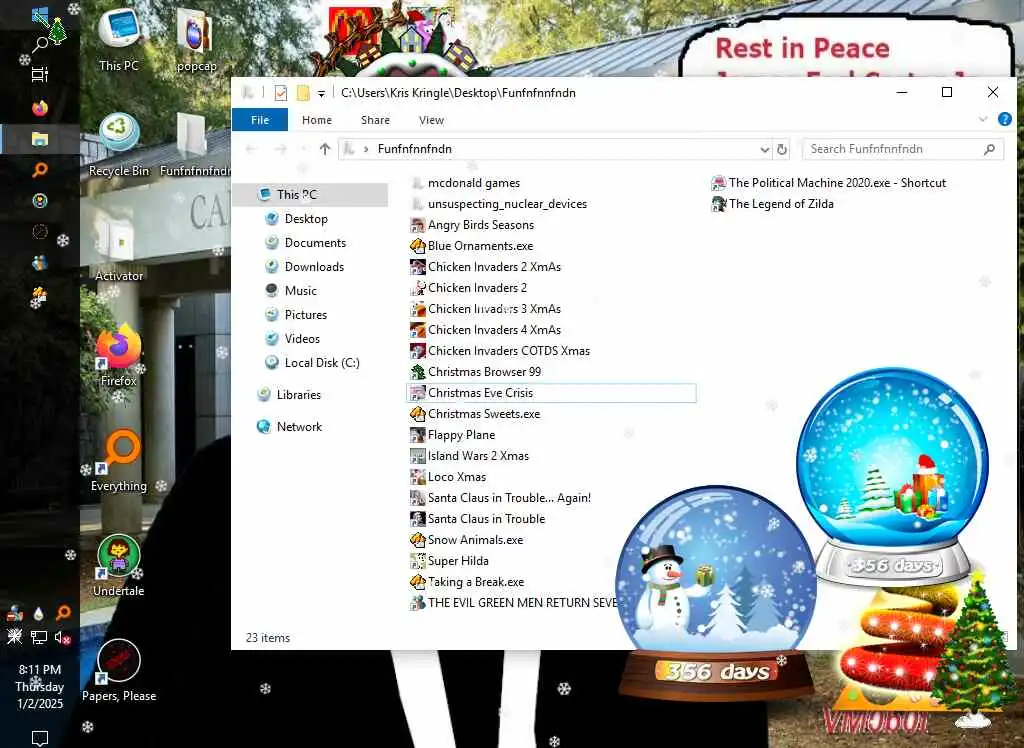Select Chicken Invaders 2 file
This screenshot has width=1024, height=748.
coord(468,287)
